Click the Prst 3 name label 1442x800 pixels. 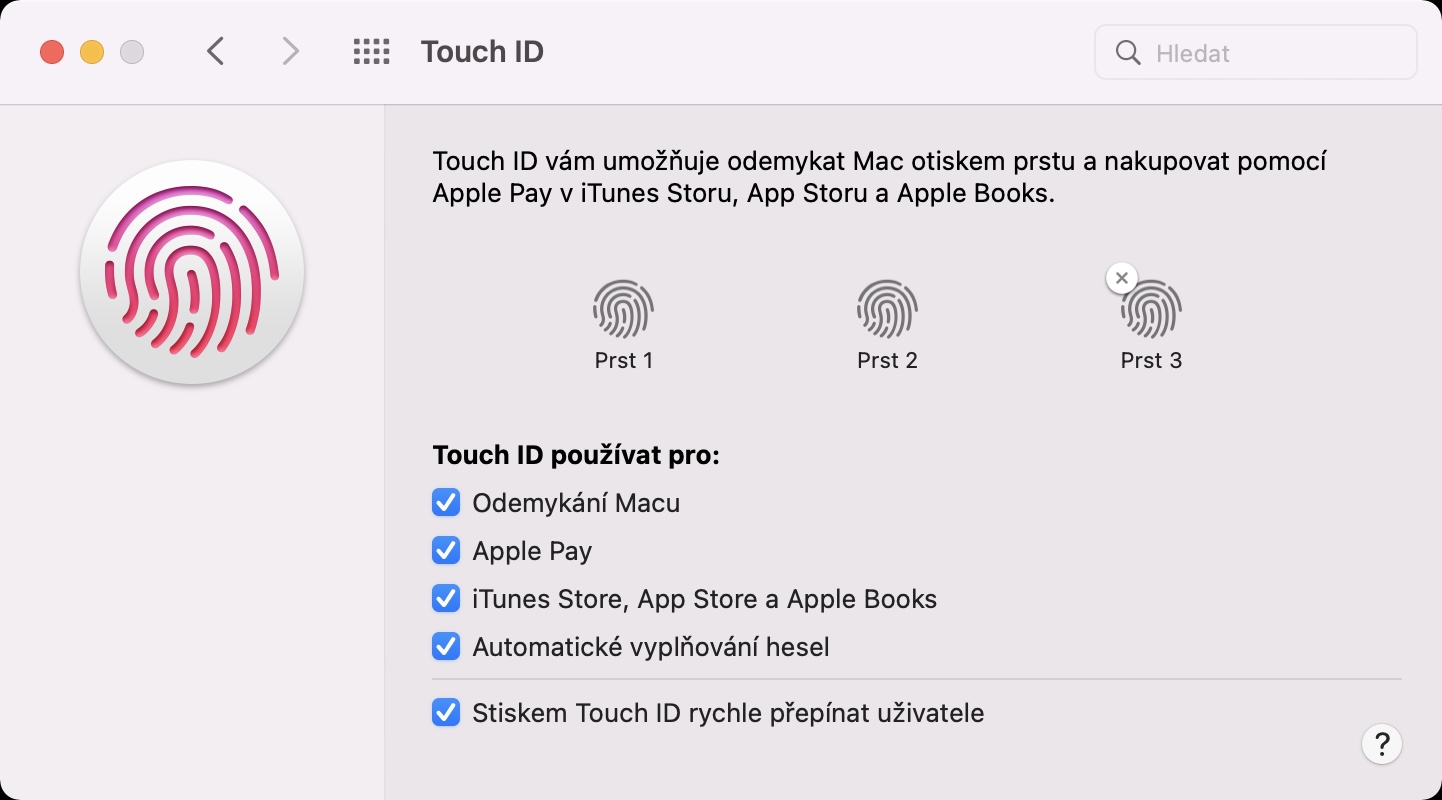[1151, 360]
